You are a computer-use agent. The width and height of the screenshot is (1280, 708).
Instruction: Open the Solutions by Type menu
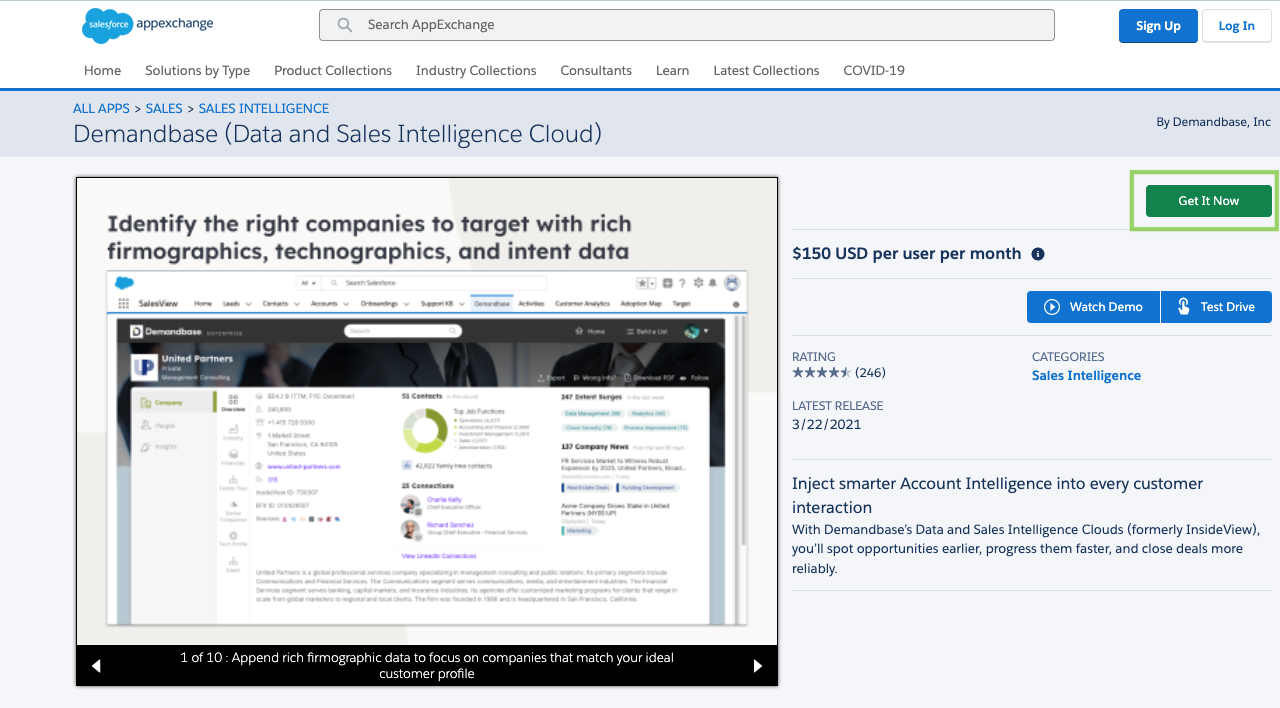click(x=197, y=70)
